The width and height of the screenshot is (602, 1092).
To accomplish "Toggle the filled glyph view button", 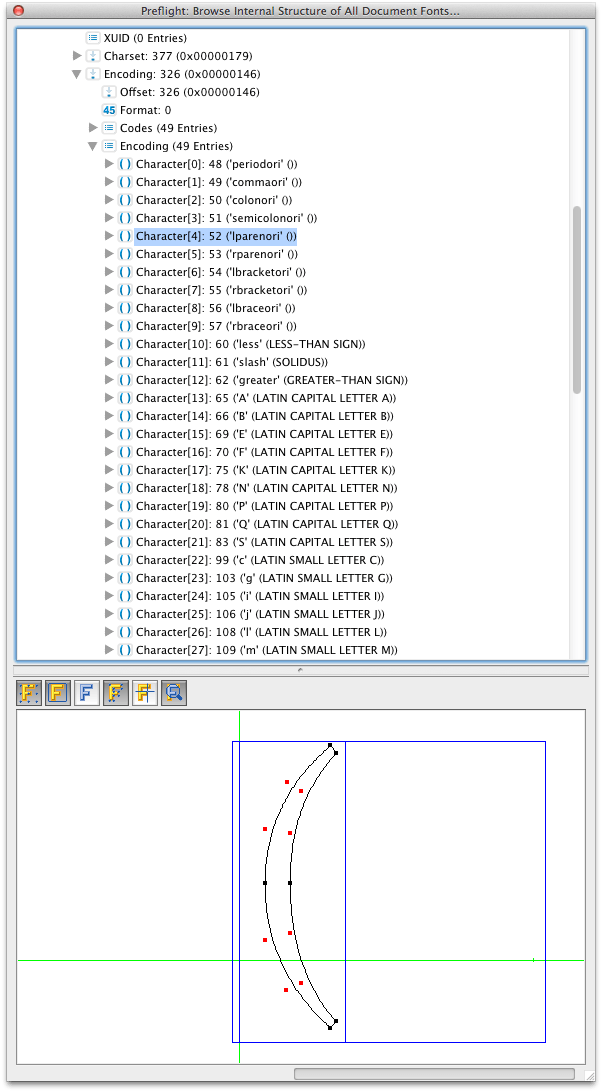I will coord(86,693).
